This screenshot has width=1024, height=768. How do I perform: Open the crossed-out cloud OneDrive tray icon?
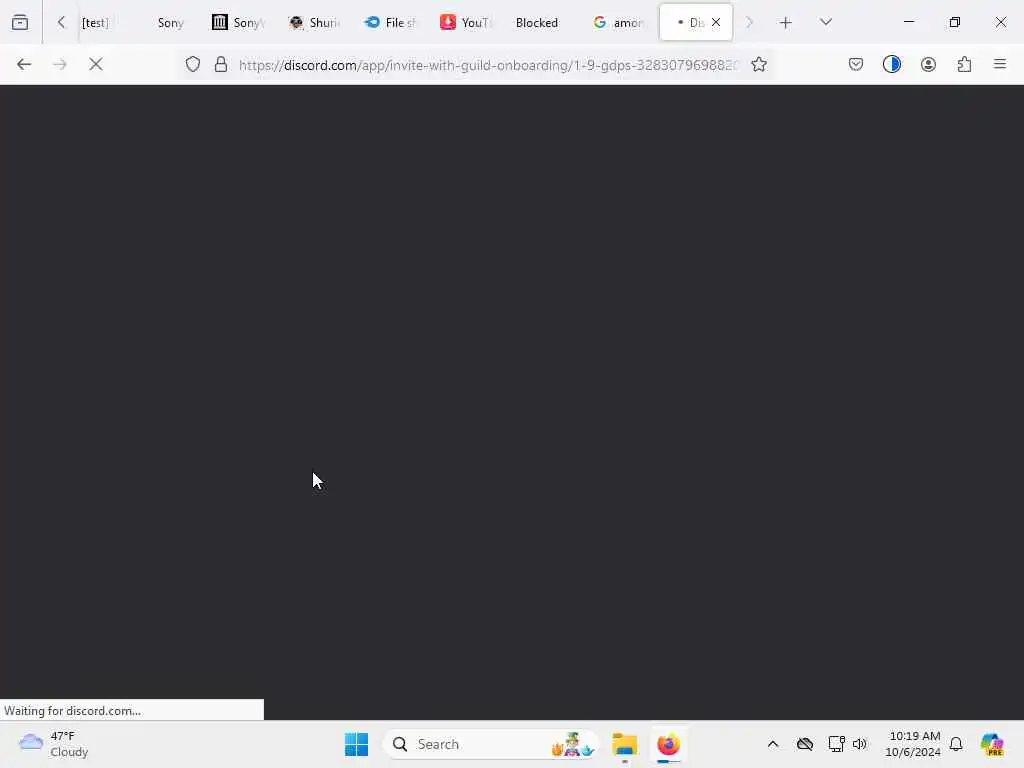(805, 744)
